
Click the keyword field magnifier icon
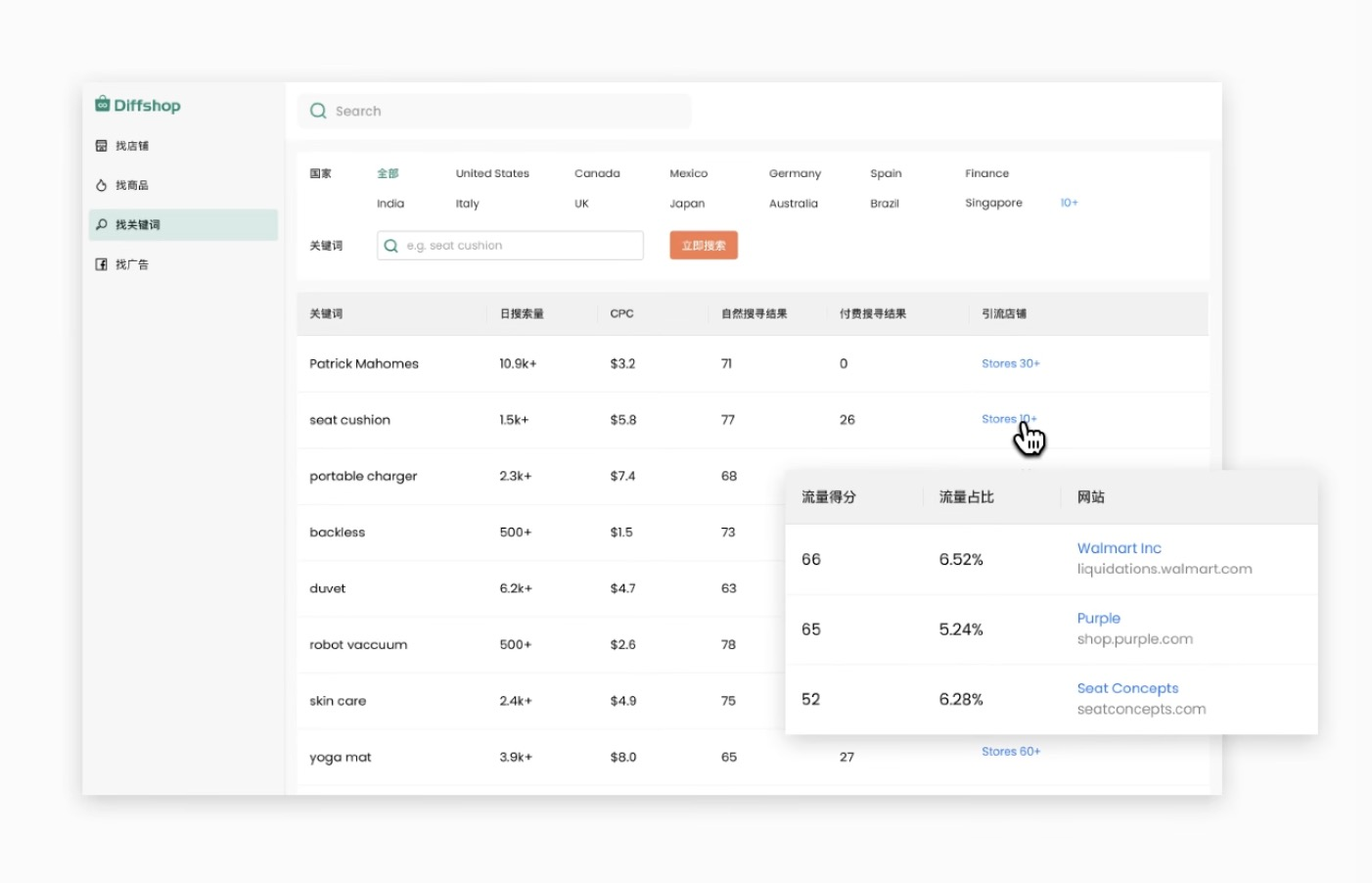tap(391, 246)
